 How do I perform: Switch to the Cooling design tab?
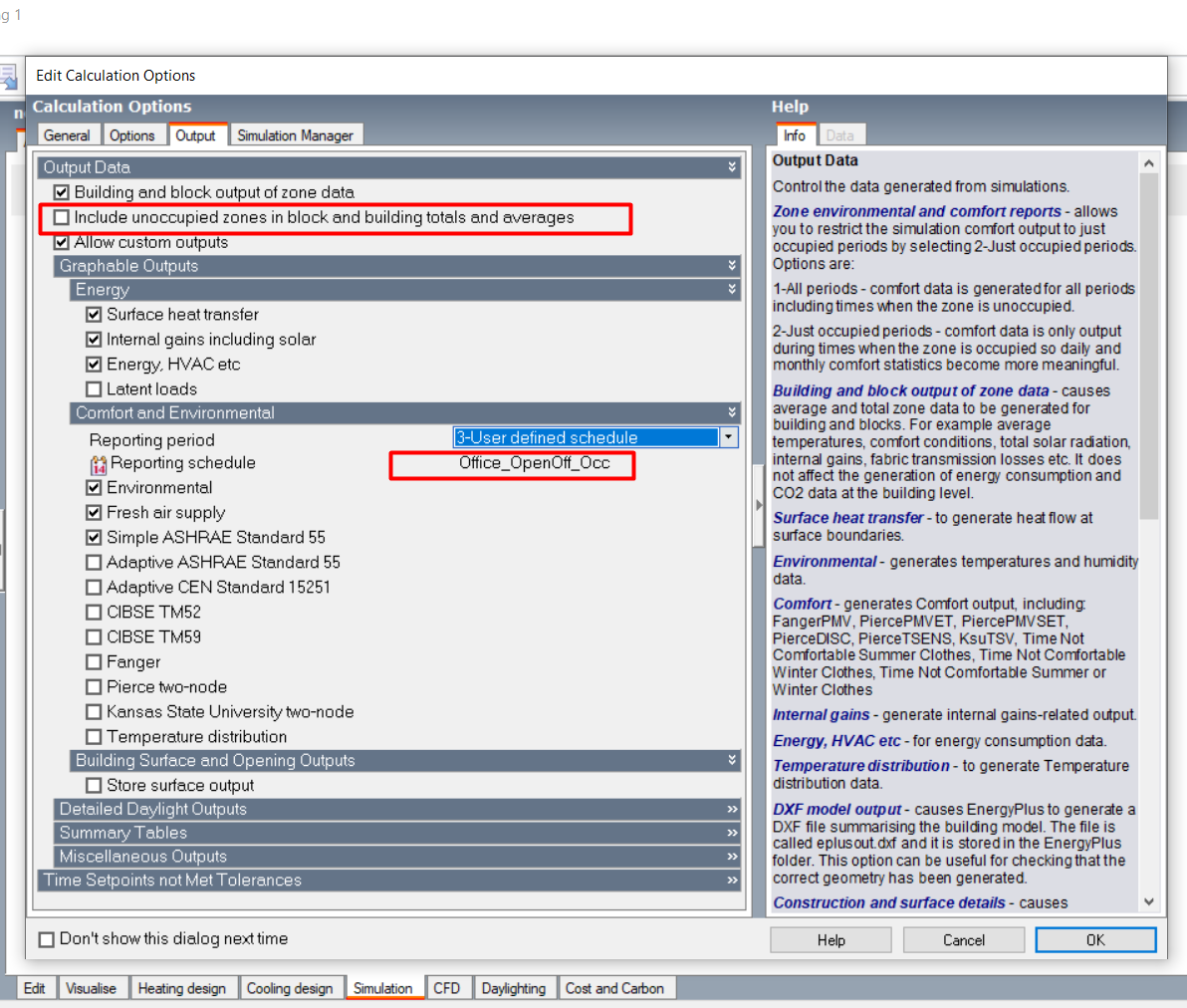coord(290,988)
